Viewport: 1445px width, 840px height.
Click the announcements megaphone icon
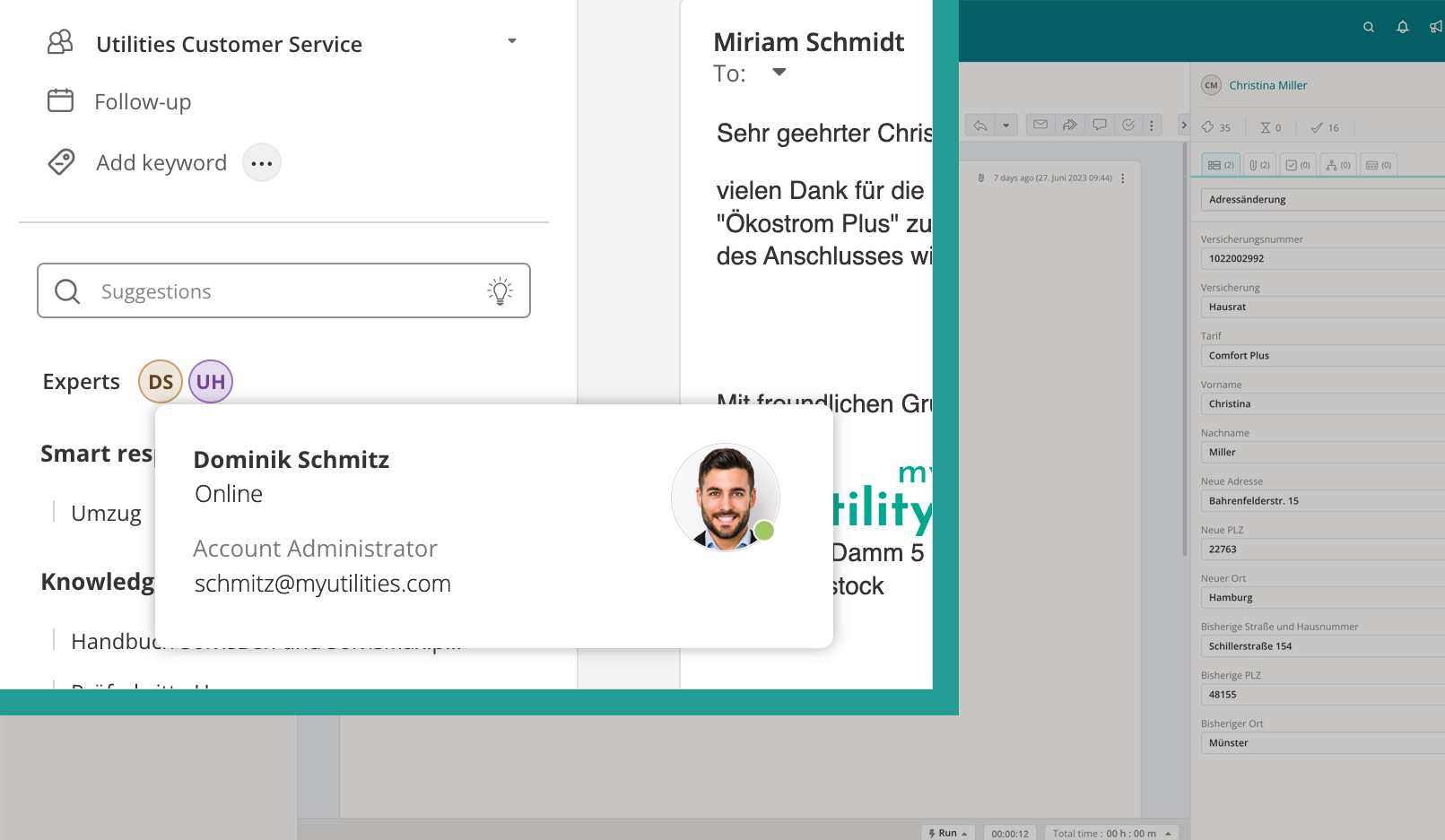1437,27
